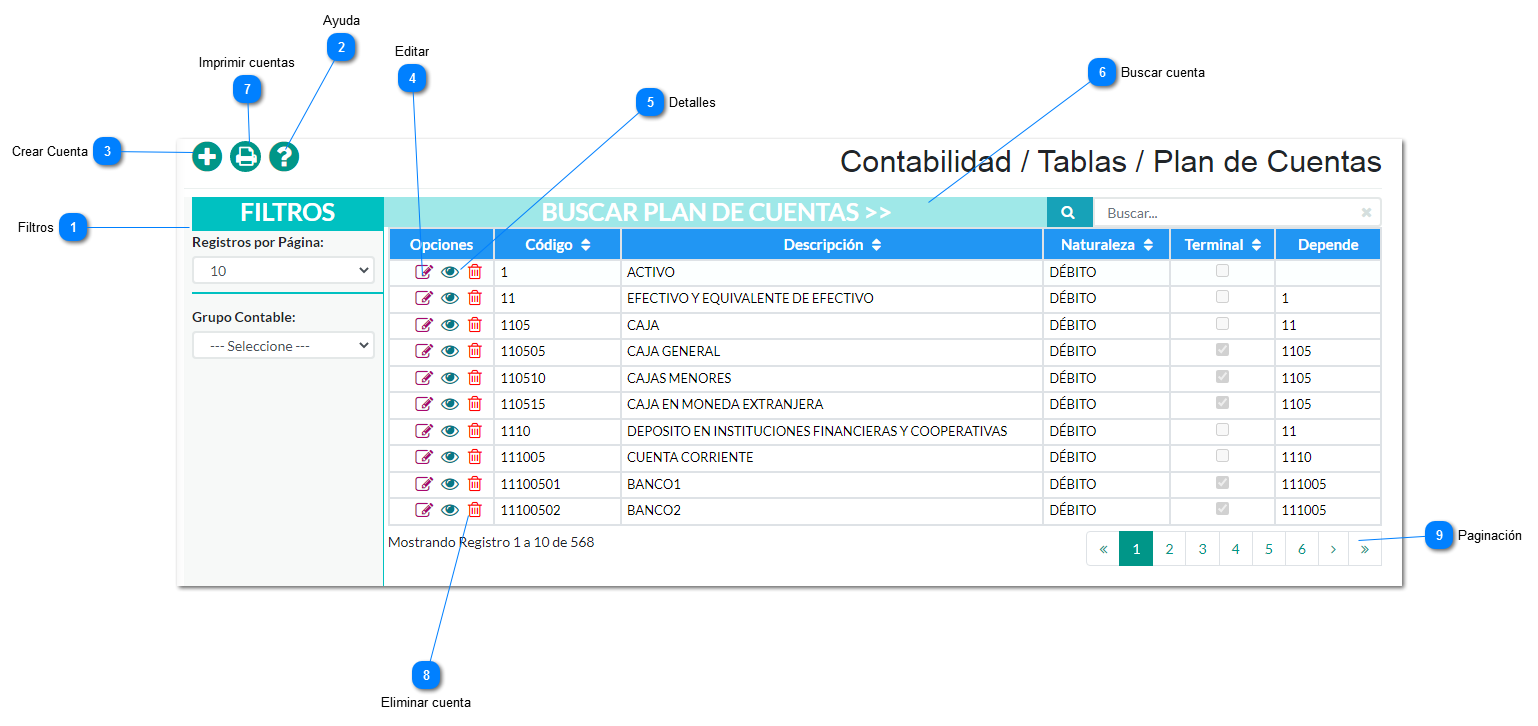Screen dimensions: 1538x726
Task: Edit the CAJA GENERAL account
Action: click(424, 351)
